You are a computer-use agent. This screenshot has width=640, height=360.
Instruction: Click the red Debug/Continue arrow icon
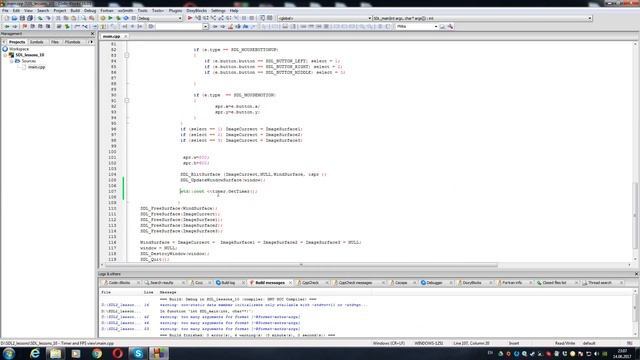(x=190, y=18)
